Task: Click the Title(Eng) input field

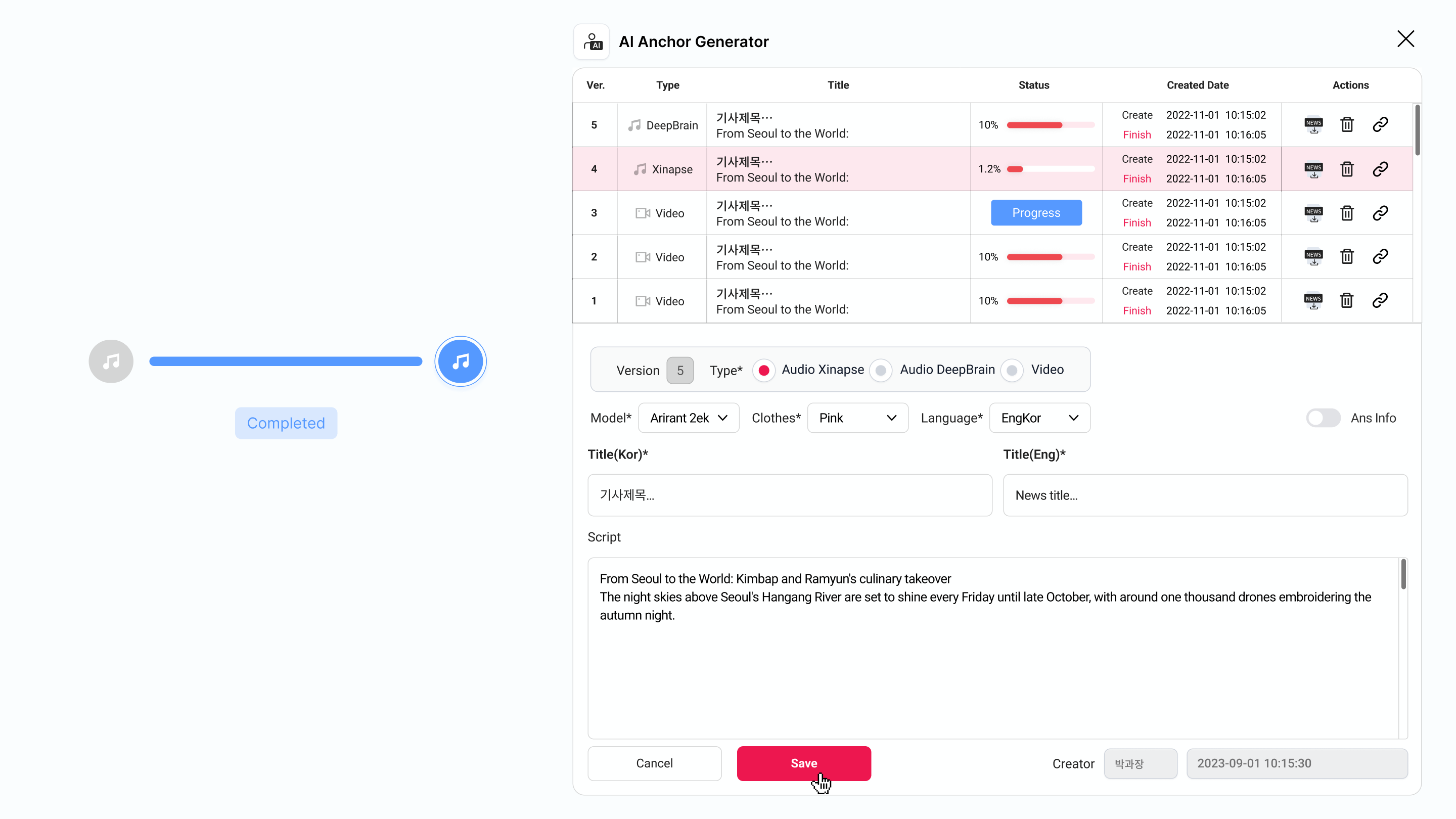Action: pos(1205,495)
